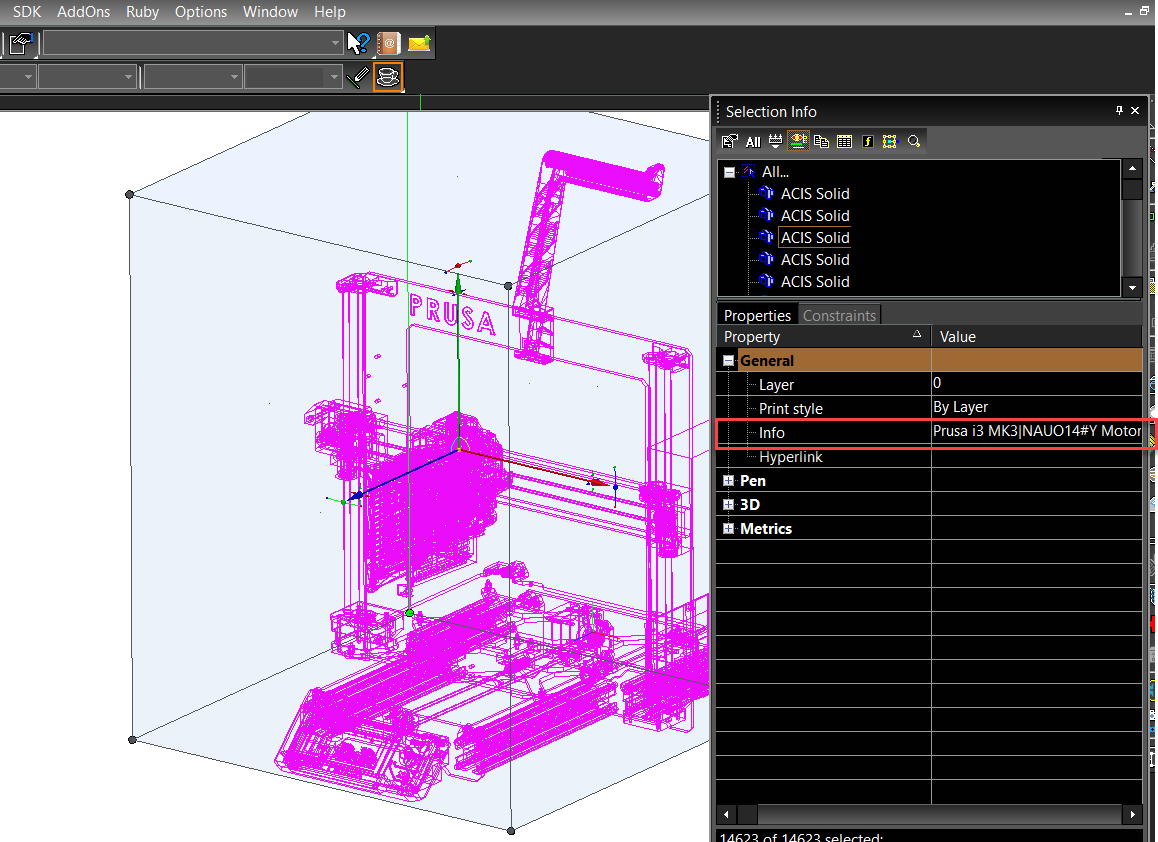This screenshot has width=1158, height=842.
Task: Select the Layer property row label
Action: coord(776,385)
